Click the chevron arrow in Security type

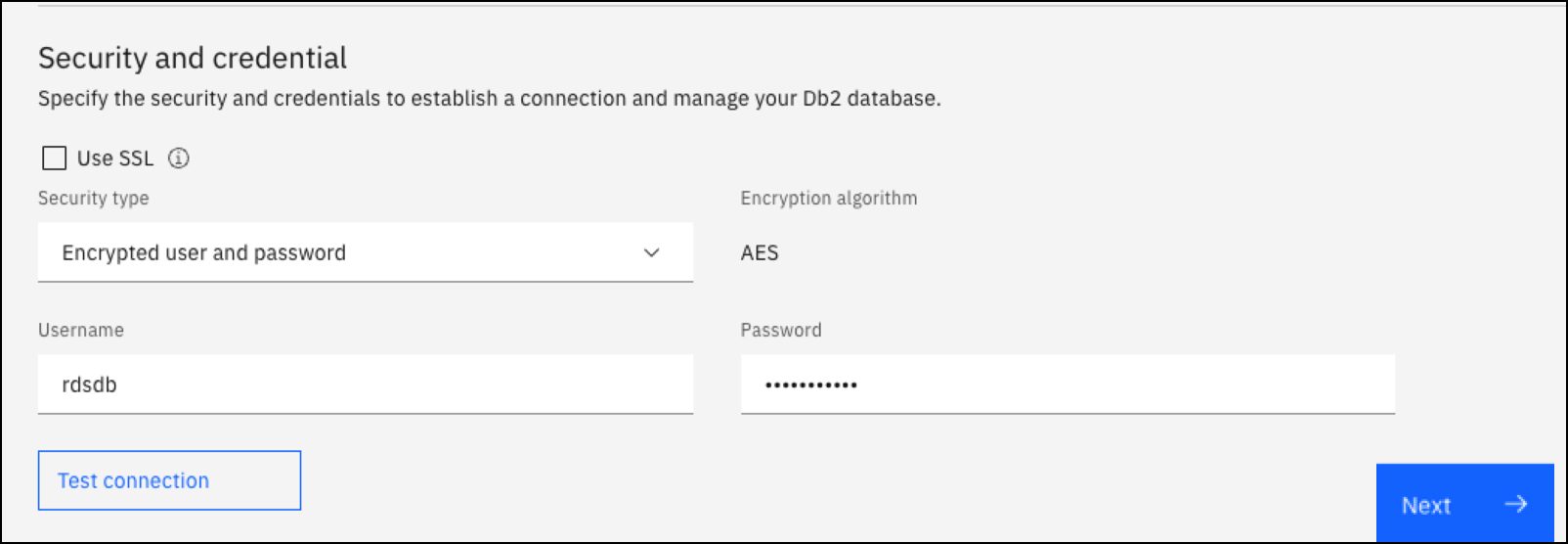[x=651, y=252]
